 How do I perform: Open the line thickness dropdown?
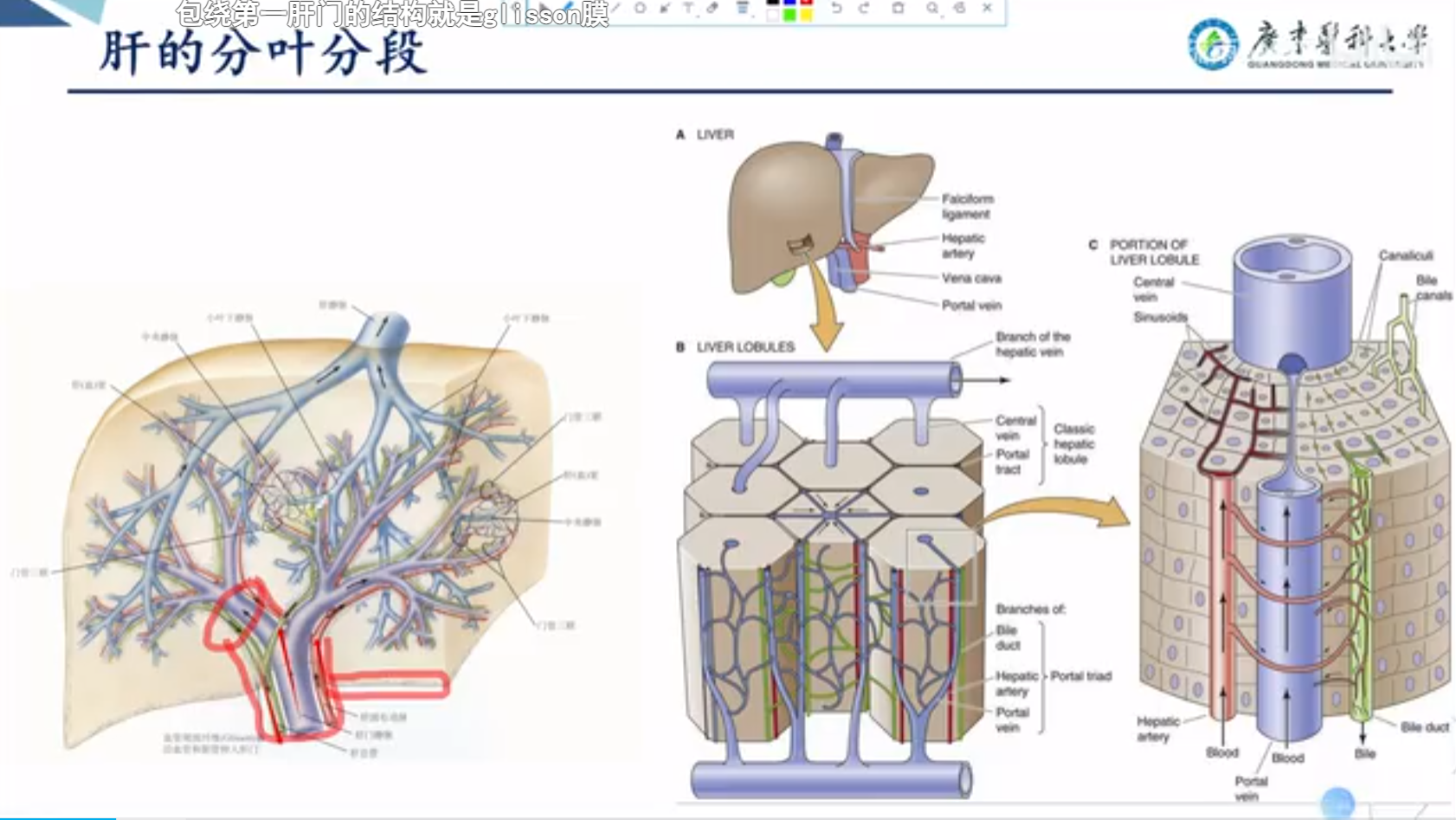coord(743,8)
